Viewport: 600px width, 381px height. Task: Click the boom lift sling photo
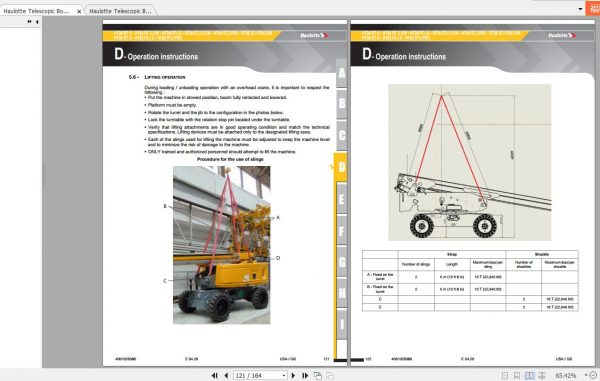click(x=222, y=245)
